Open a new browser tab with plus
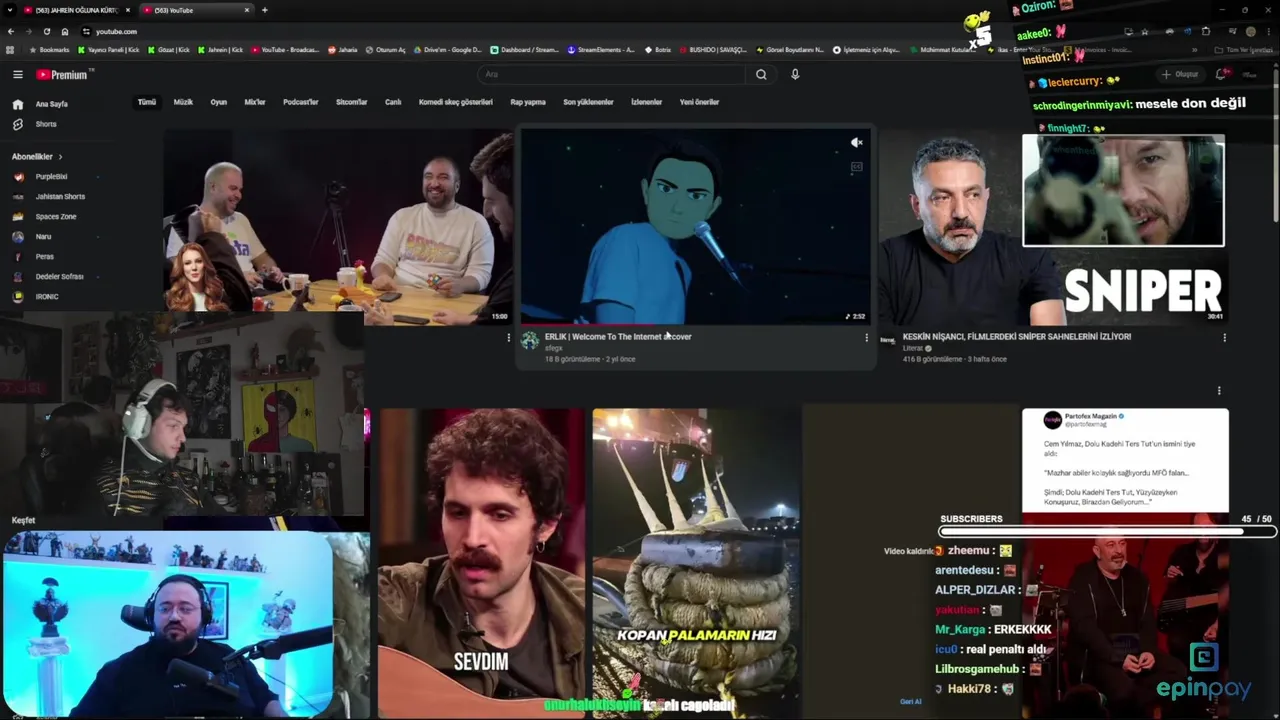This screenshot has height=720, width=1280. (264, 10)
